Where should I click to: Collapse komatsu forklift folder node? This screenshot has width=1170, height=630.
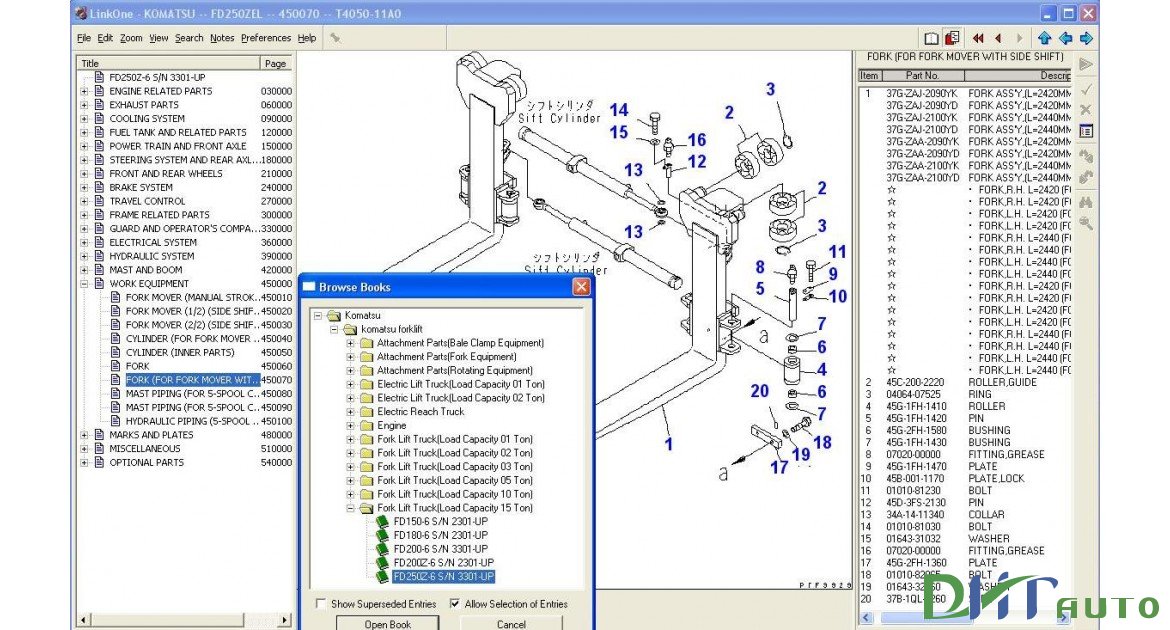click(x=334, y=329)
